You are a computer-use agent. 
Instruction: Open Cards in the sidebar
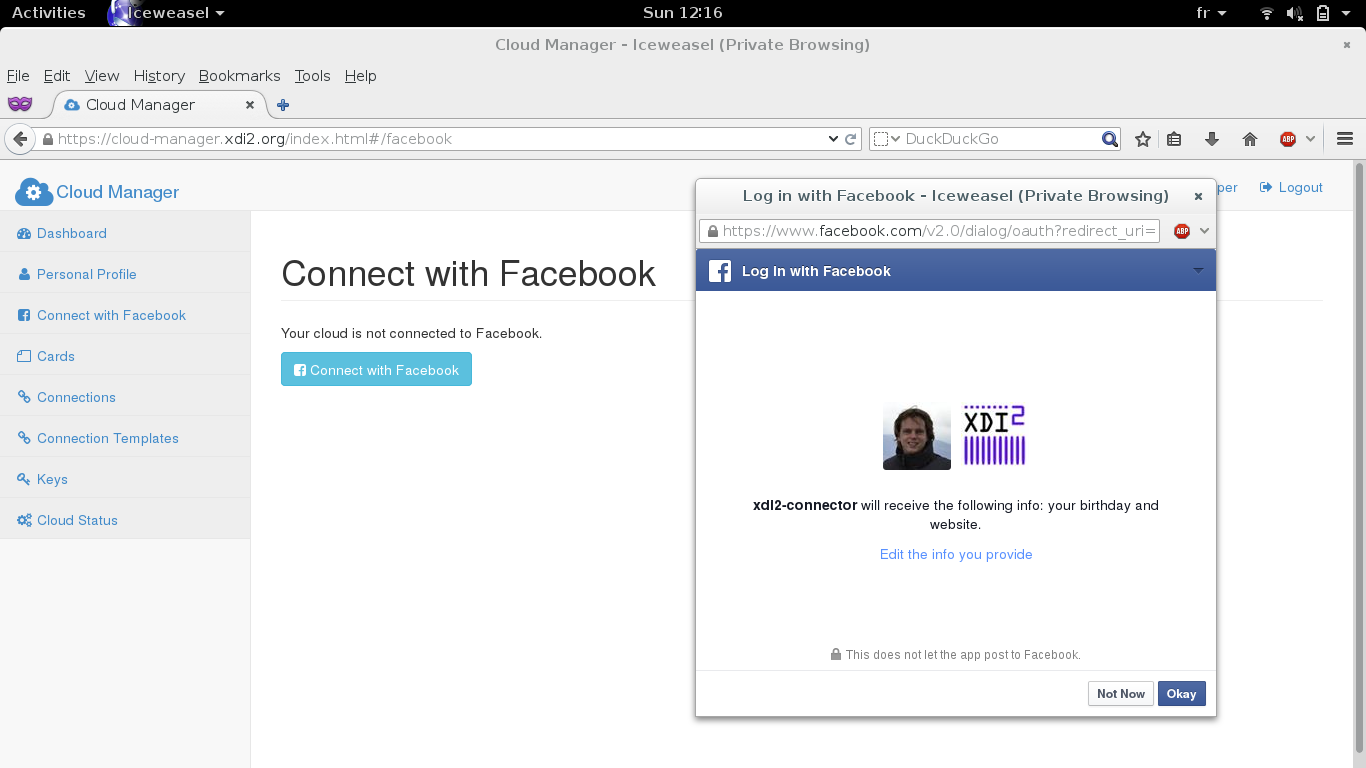125,356
